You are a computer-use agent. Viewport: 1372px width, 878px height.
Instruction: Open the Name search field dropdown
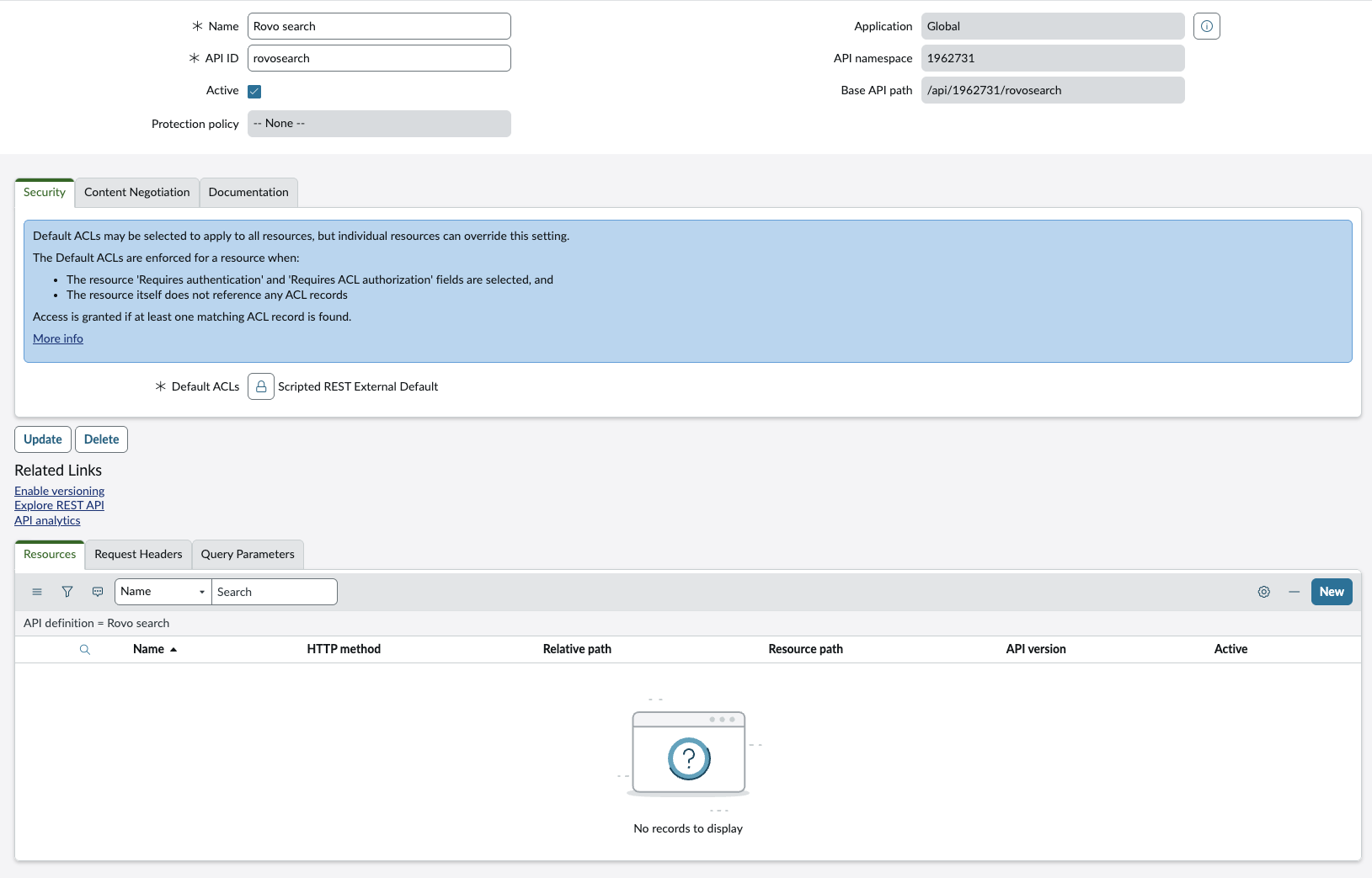click(163, 592)
